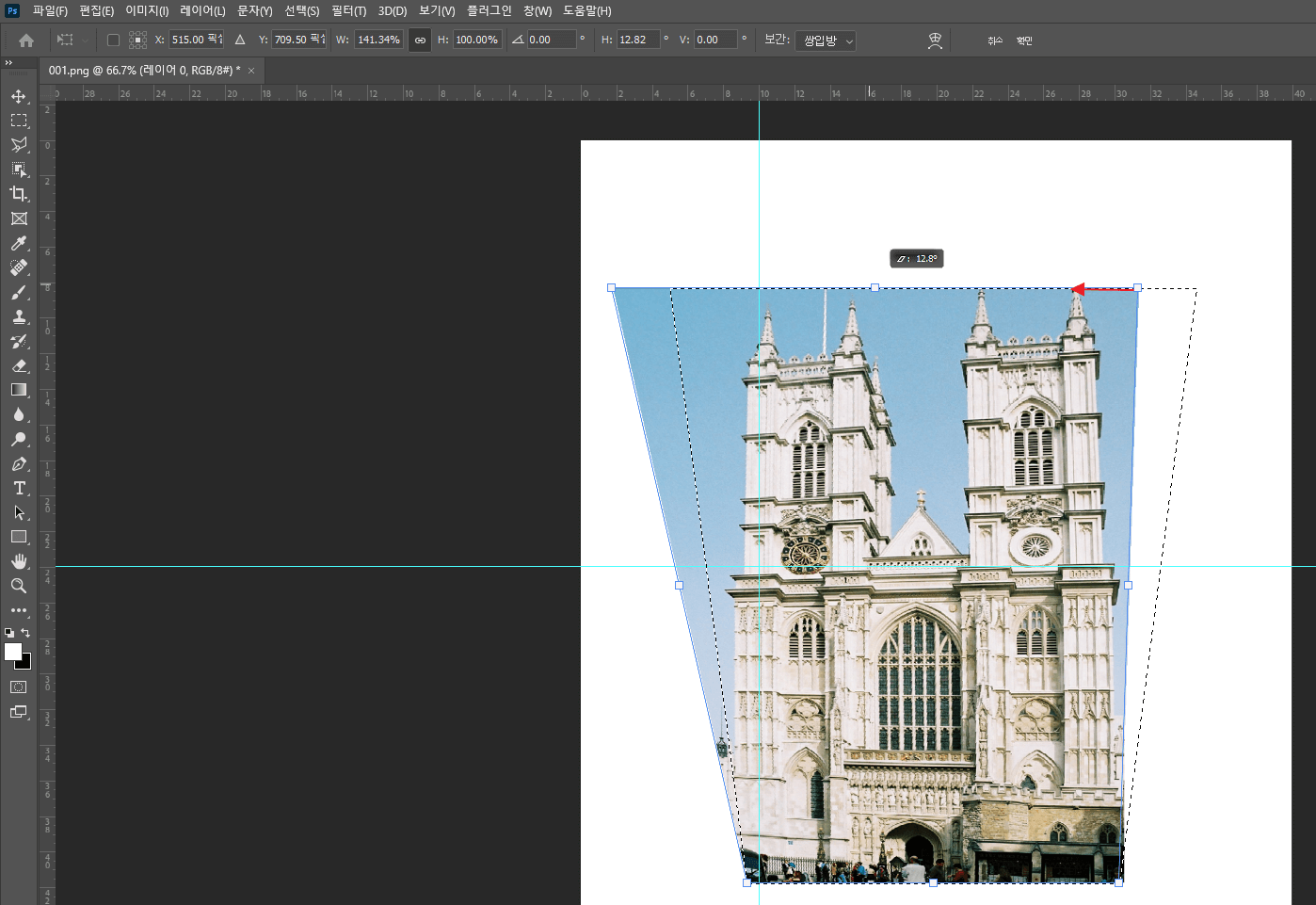Select the Move tool
The image size is (1316, 905).
coord(18,96)
